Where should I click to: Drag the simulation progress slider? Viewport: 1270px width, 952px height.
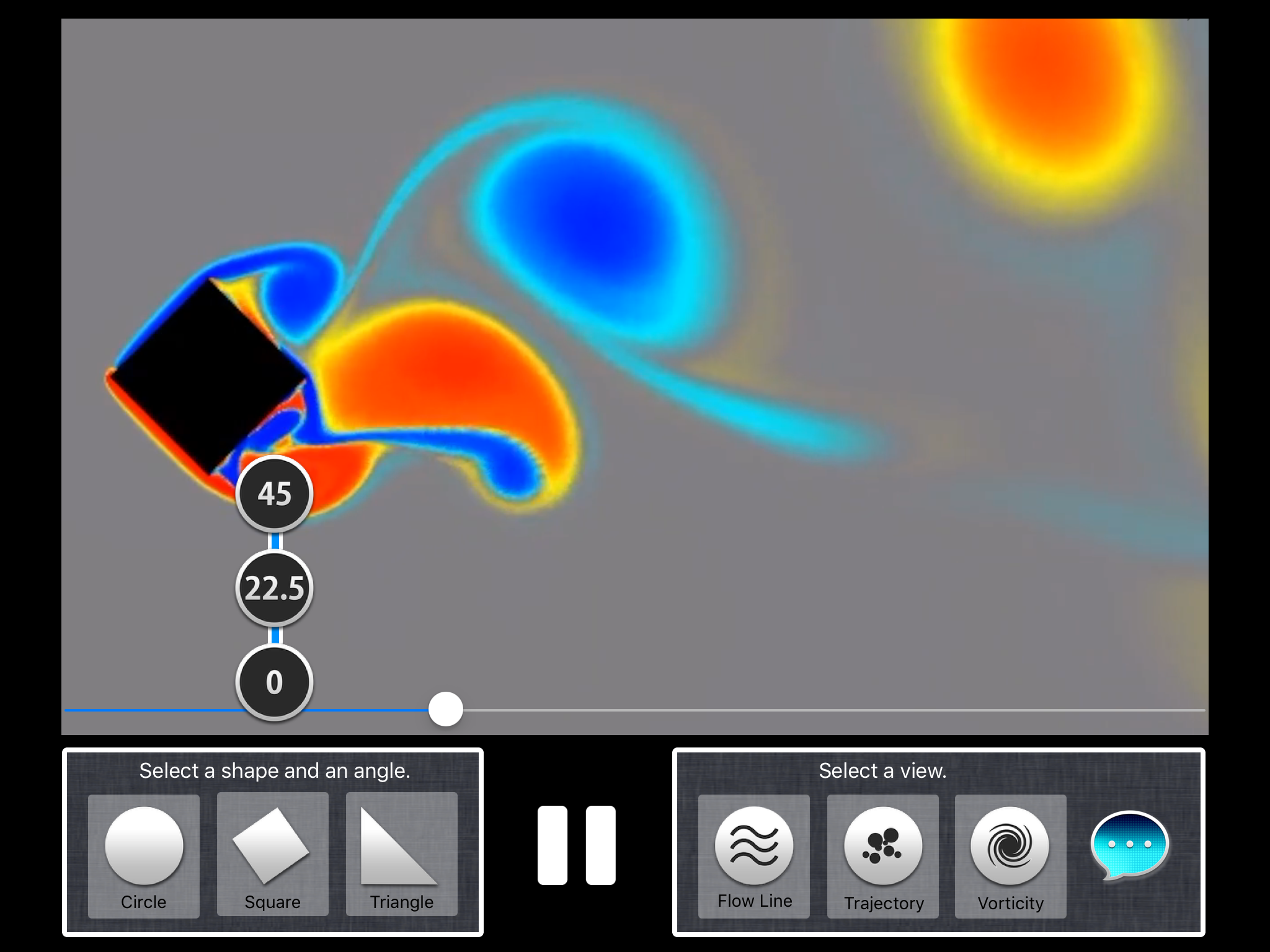(446, 707)
